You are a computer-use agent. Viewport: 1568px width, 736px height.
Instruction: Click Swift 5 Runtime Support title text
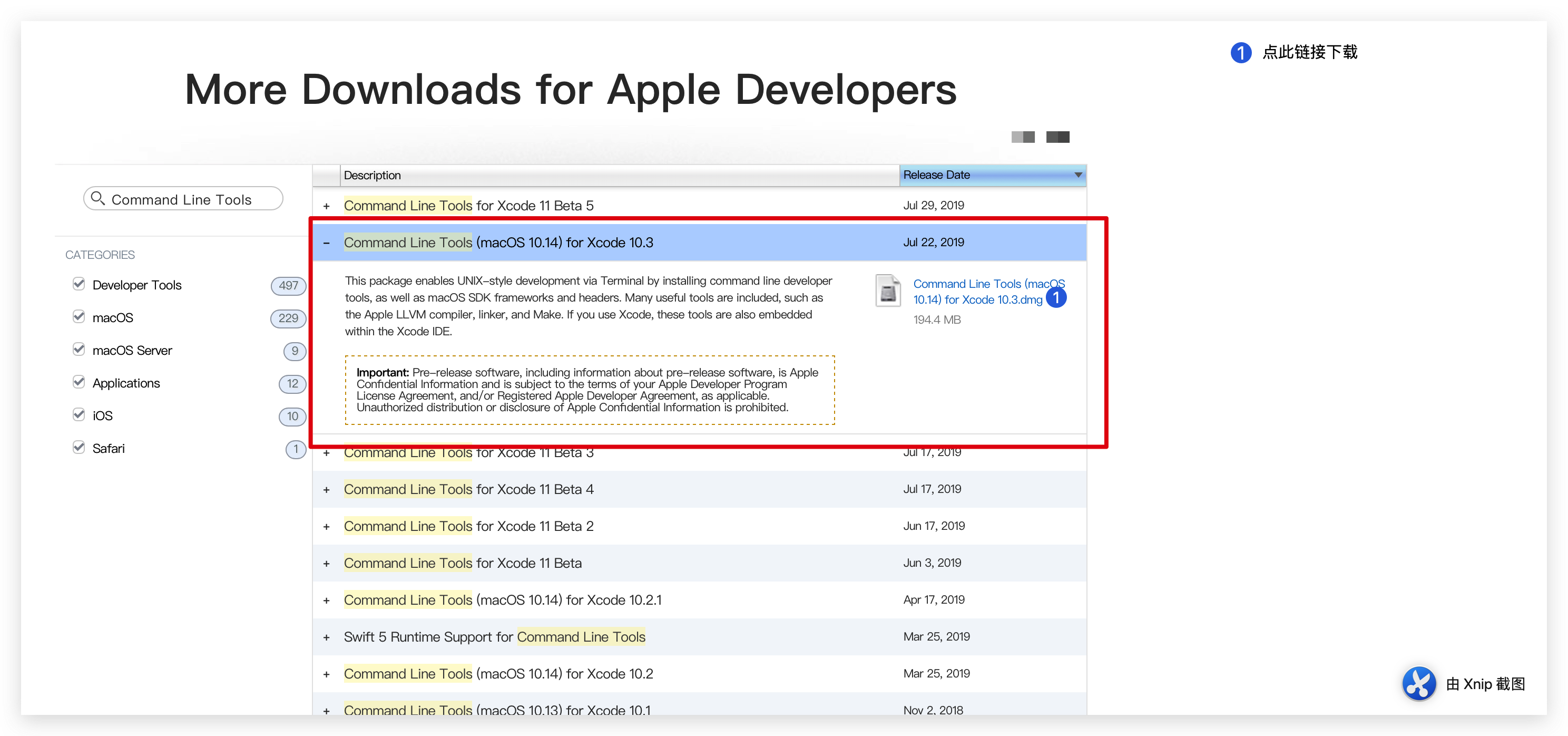tap(494, 637)
